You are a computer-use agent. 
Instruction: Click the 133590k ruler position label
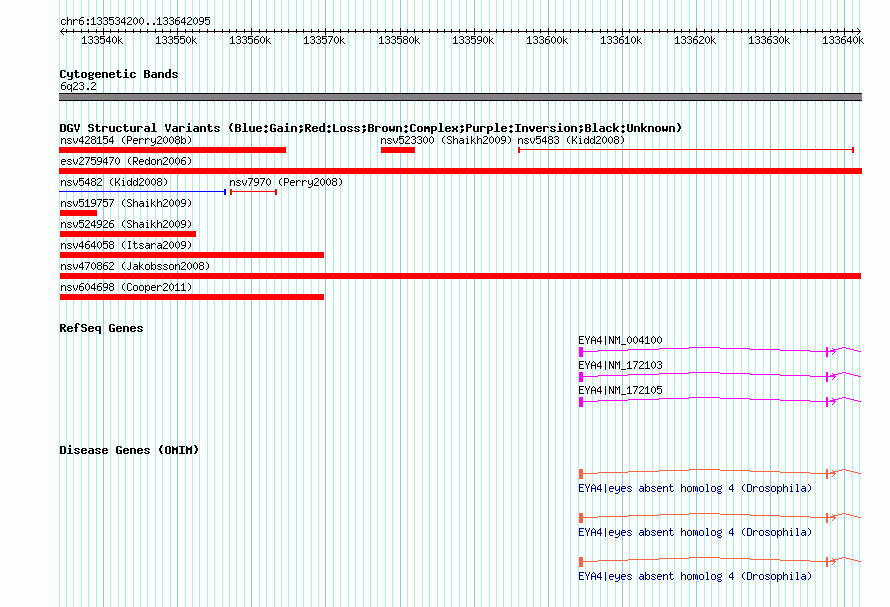click(473, 40)
